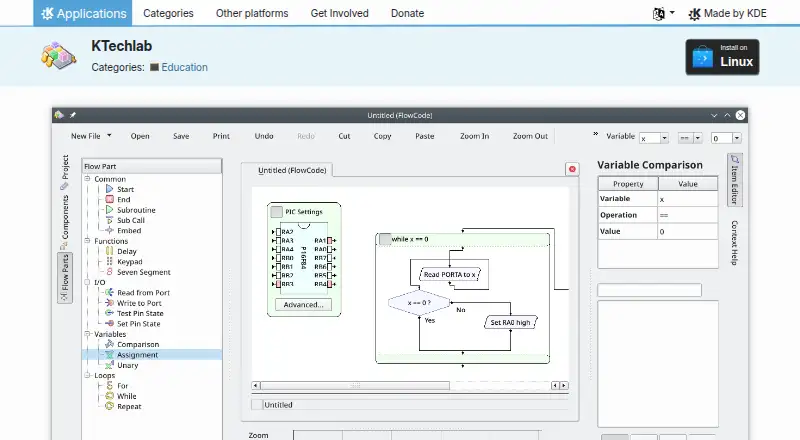The image size is (800, 440).
Task: Select the Subroutine flow part icon
Action: [x=109, y=210]
